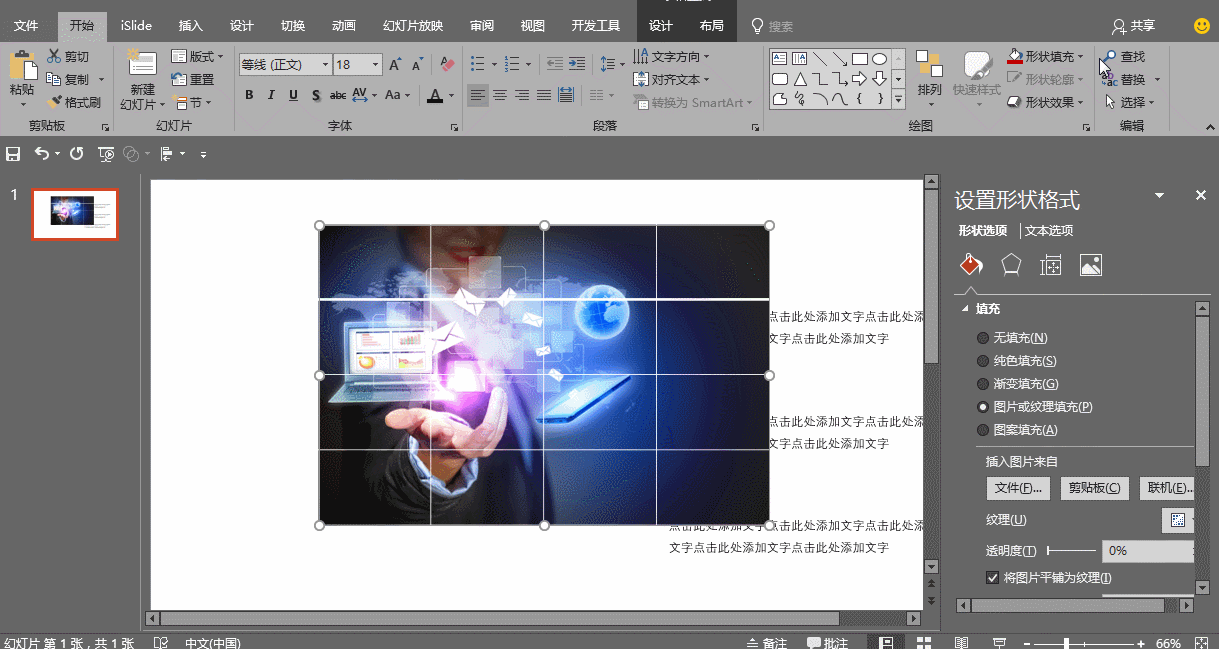
Task: Center-align the text
Action: pos(500,95)
